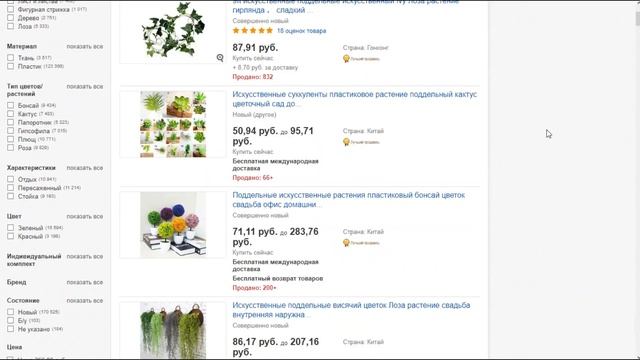Click the top-rated seller badge for the bonsai listing
640x360 pixels.
pos(361,243)
